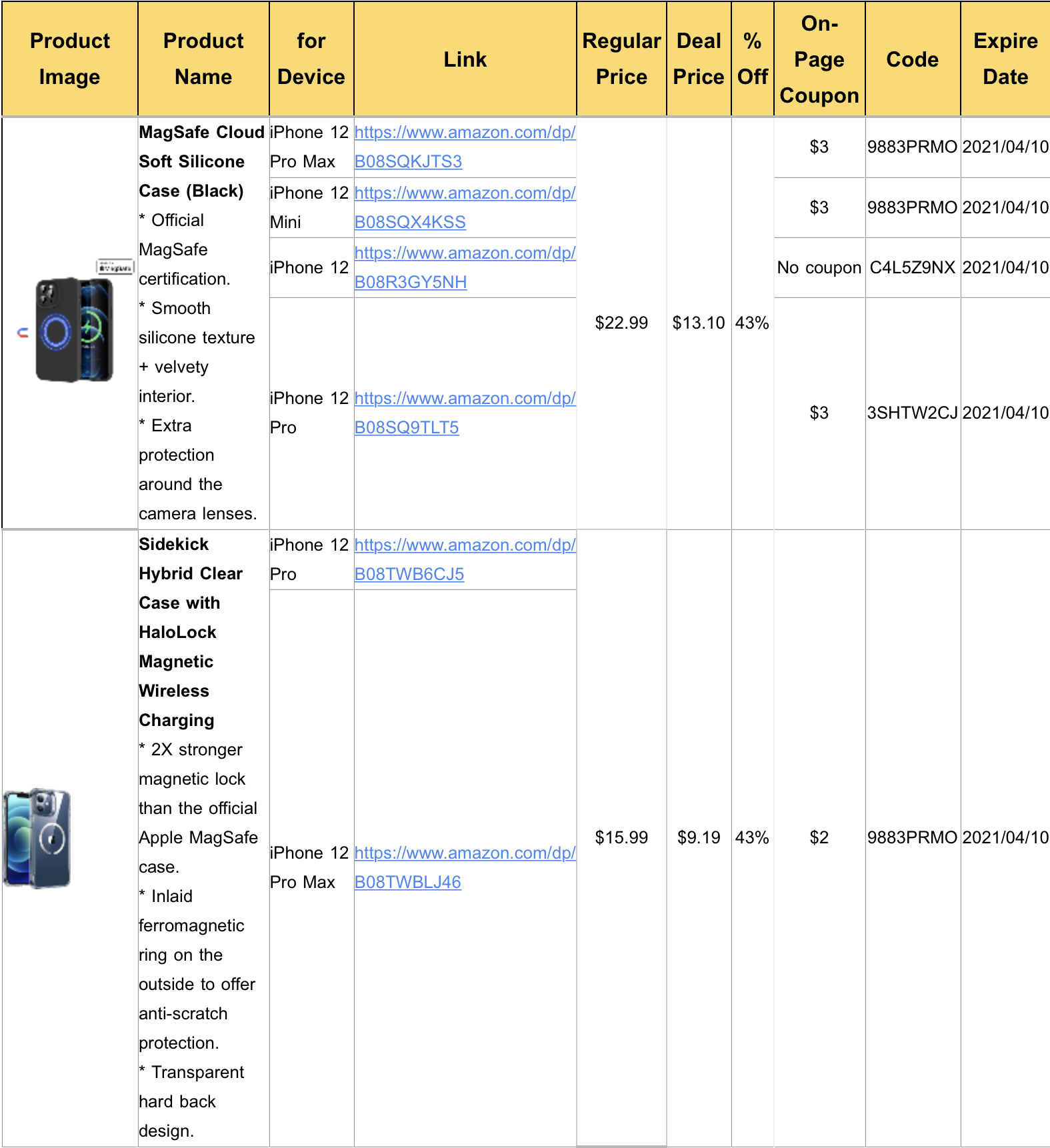Open Amazon link B08SQKJTS3 for iPhone 12 Pro Max

point(465,147)
